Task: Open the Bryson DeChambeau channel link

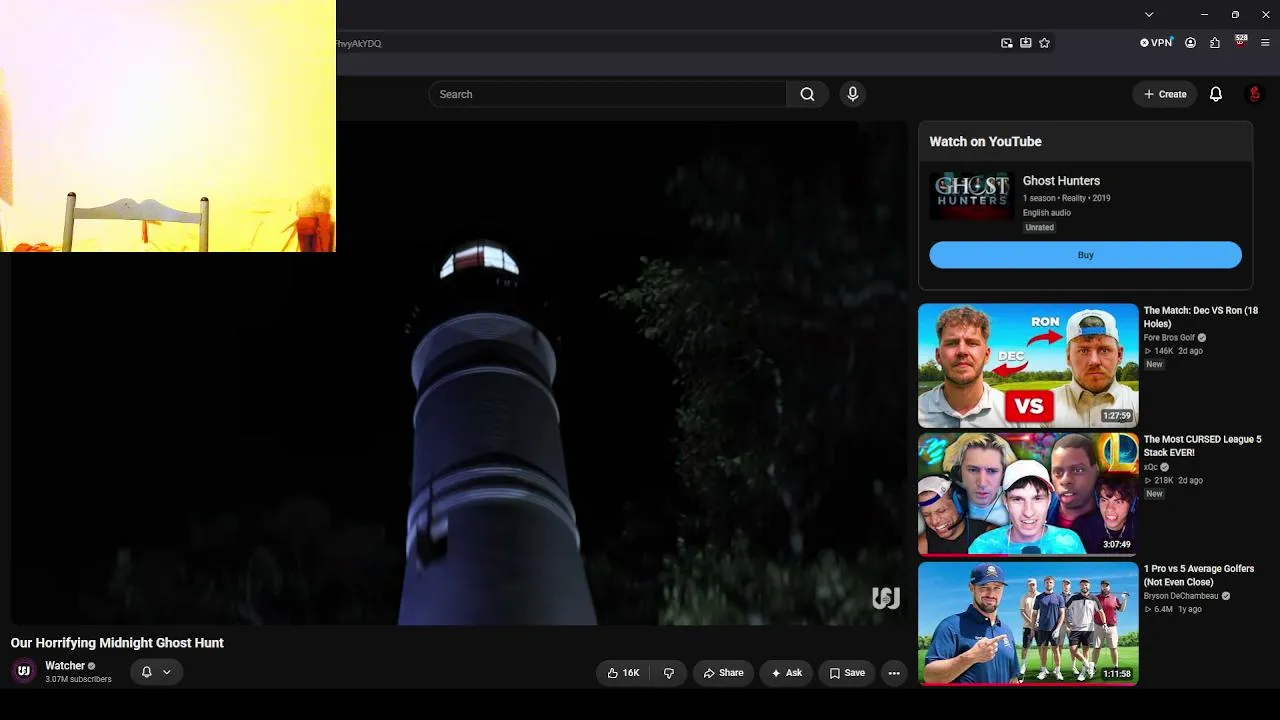Action: 1180,596
